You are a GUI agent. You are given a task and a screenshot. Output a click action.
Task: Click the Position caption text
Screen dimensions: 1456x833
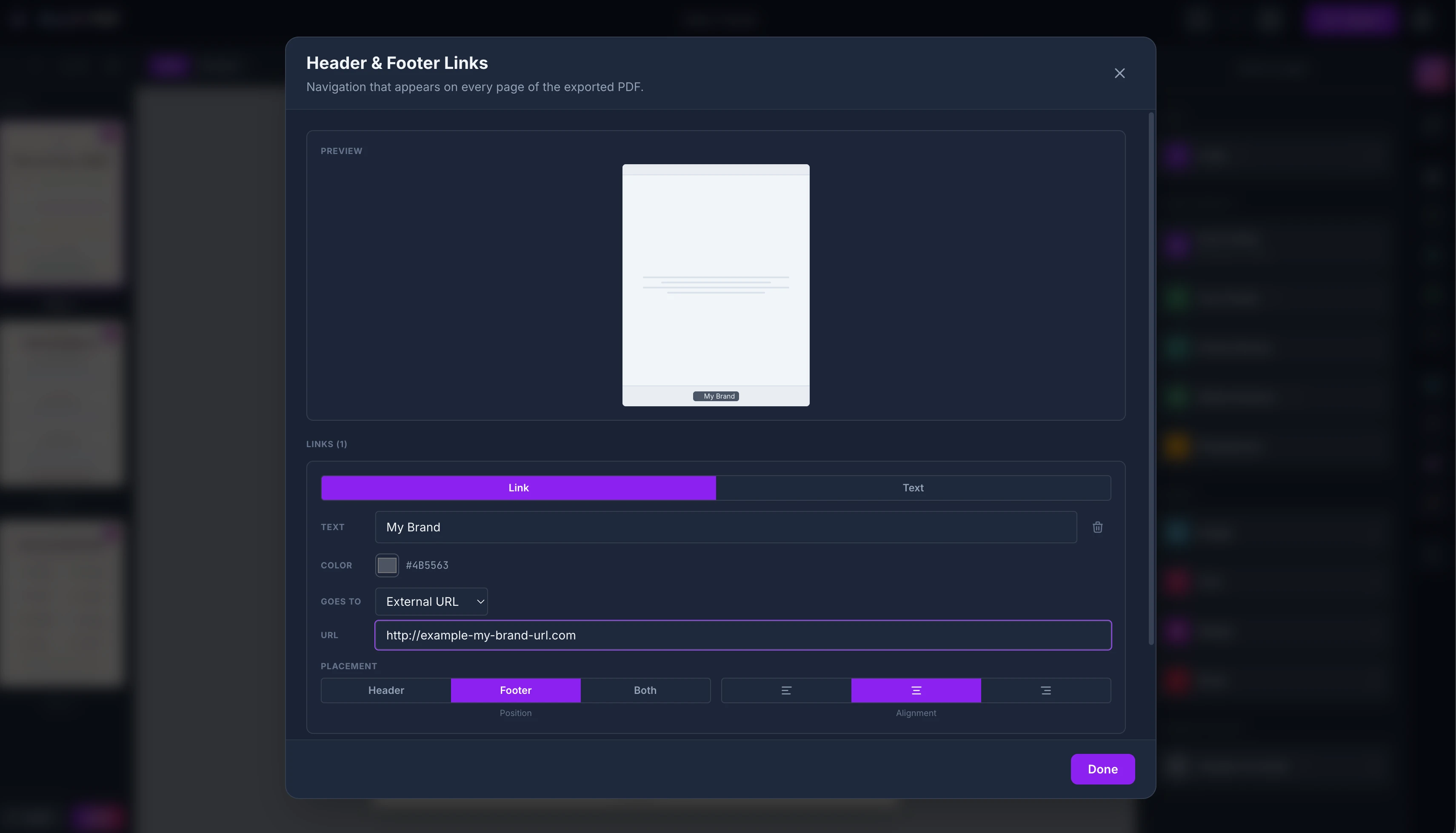[x=515, y=713]
